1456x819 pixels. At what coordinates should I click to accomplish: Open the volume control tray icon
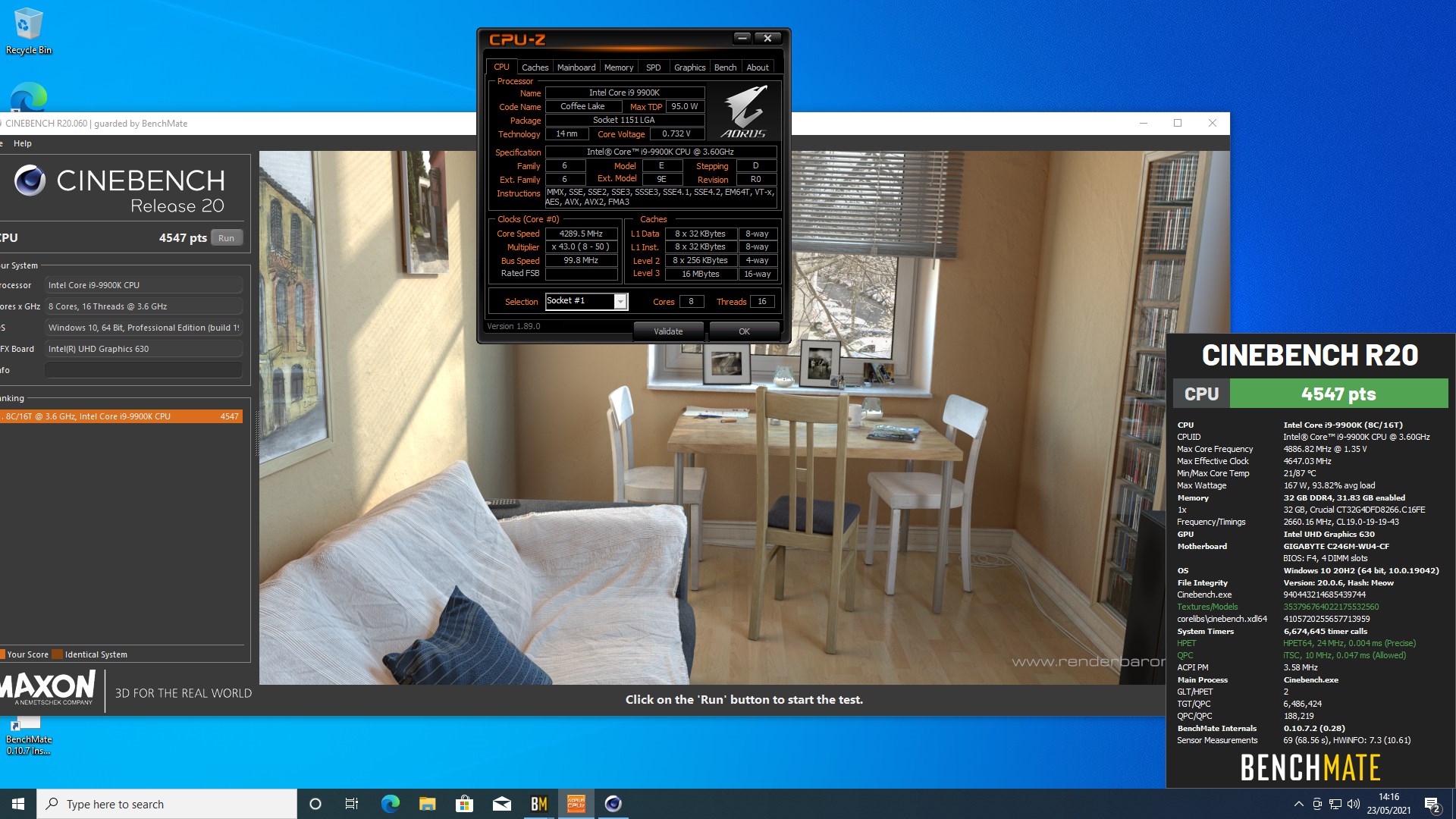tap(1354, 804)
